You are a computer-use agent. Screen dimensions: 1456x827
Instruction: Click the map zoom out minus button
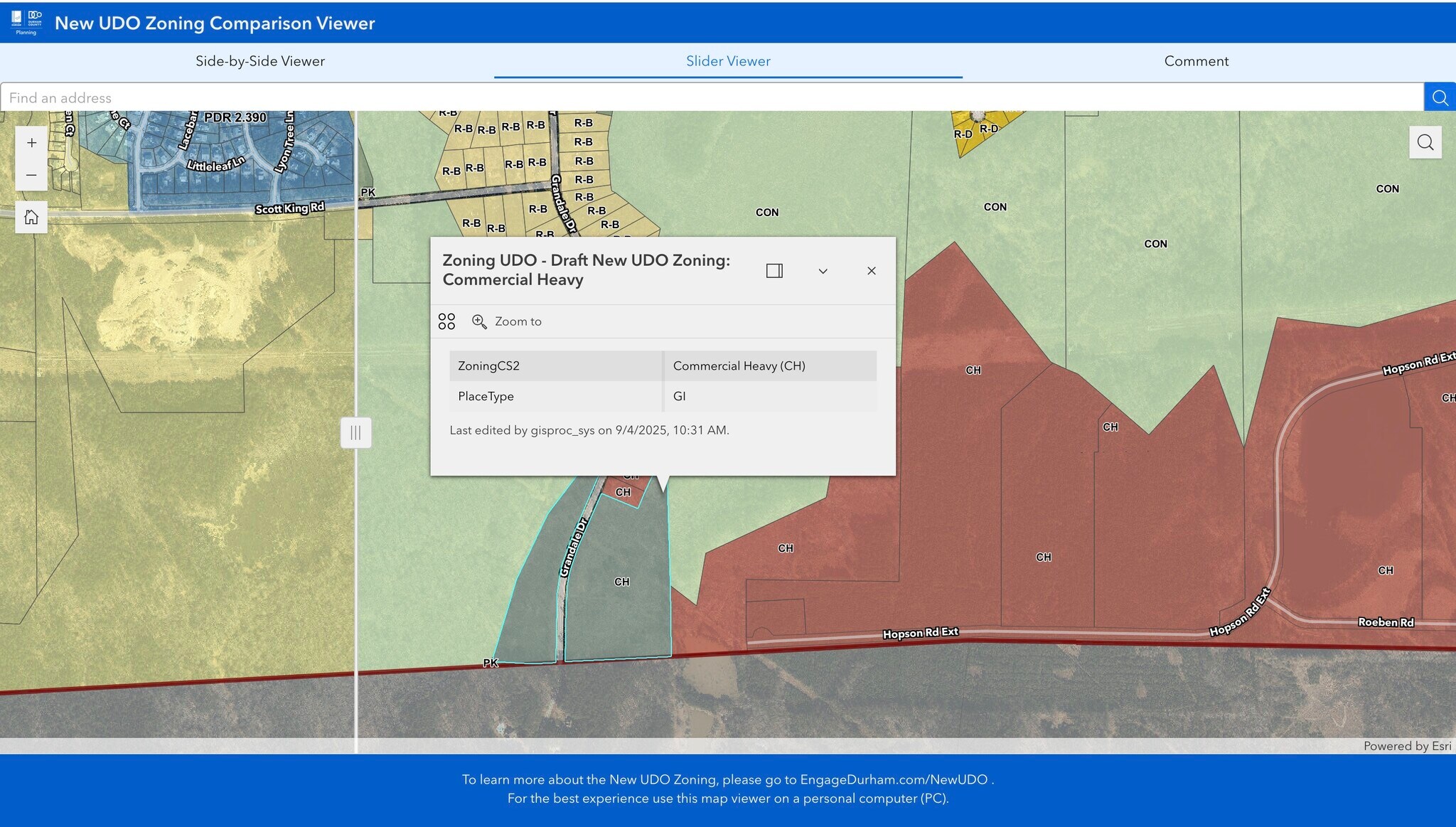31,175
